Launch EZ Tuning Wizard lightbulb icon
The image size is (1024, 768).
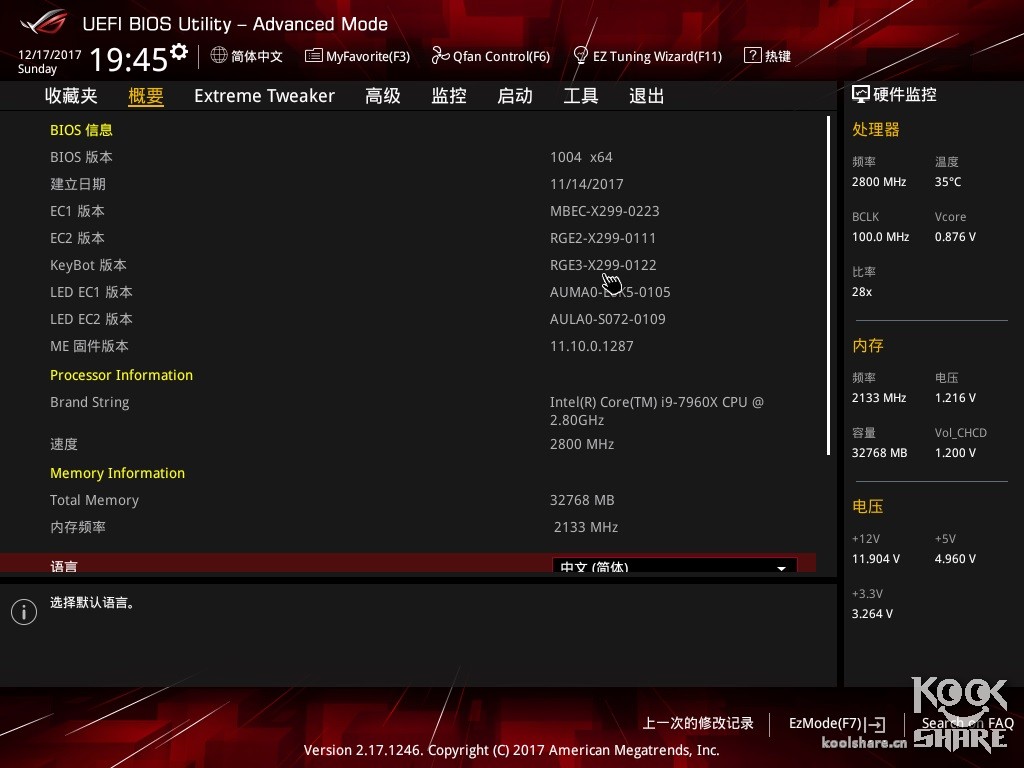(580, 56)
